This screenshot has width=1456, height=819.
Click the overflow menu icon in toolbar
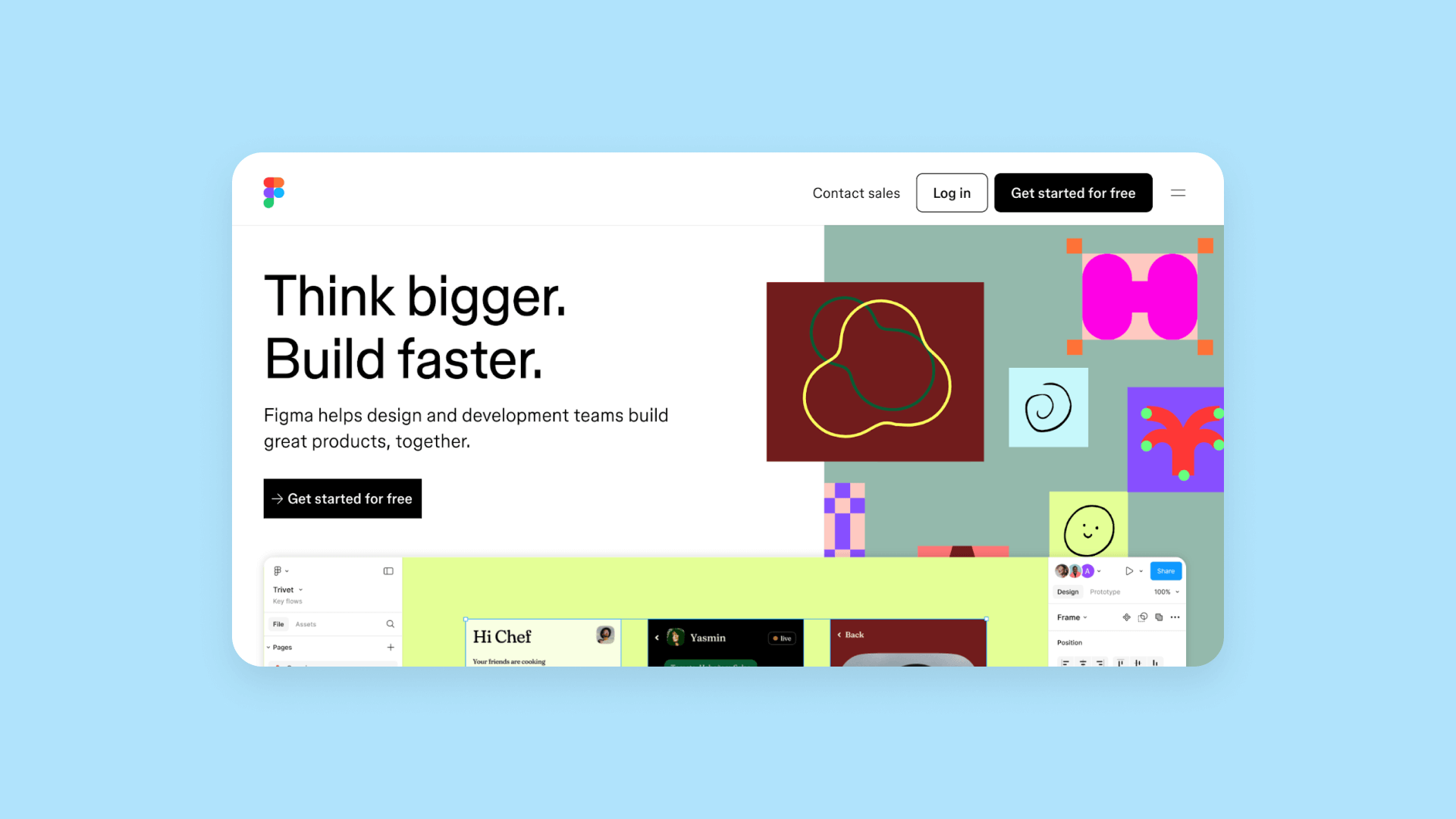click(1178, 192)
